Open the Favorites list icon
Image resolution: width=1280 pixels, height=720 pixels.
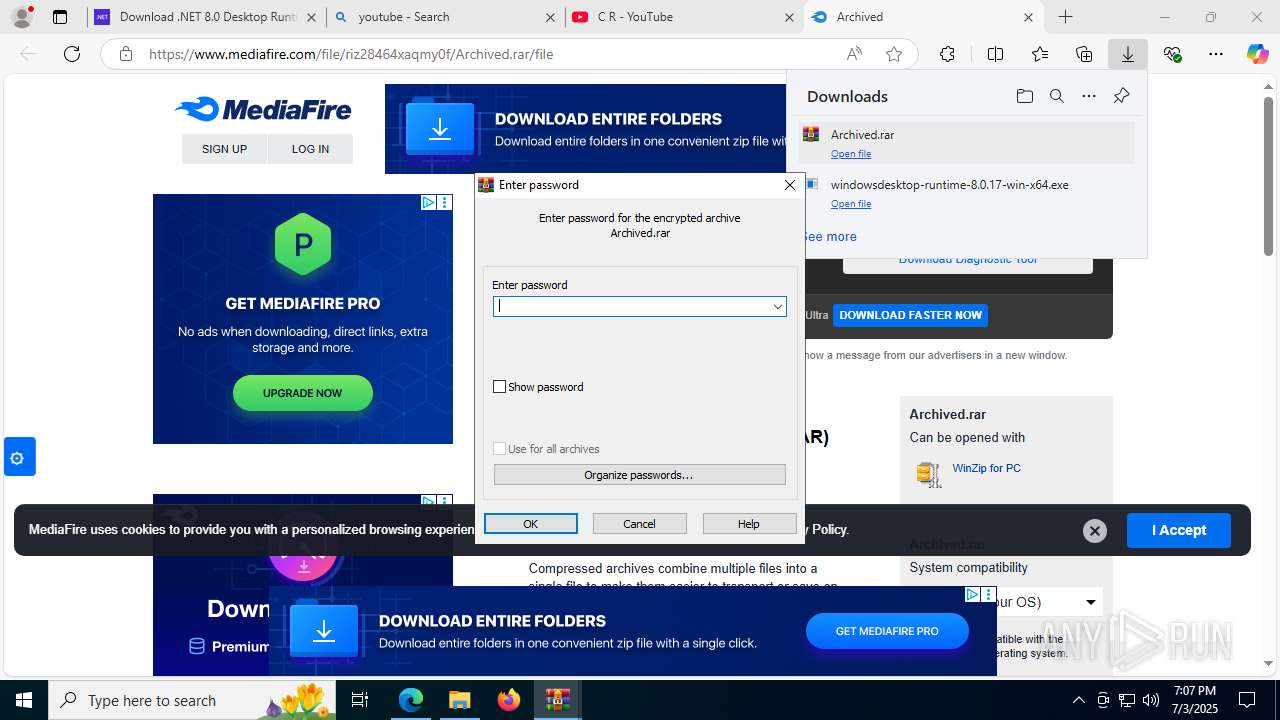tap(1040, 54)
